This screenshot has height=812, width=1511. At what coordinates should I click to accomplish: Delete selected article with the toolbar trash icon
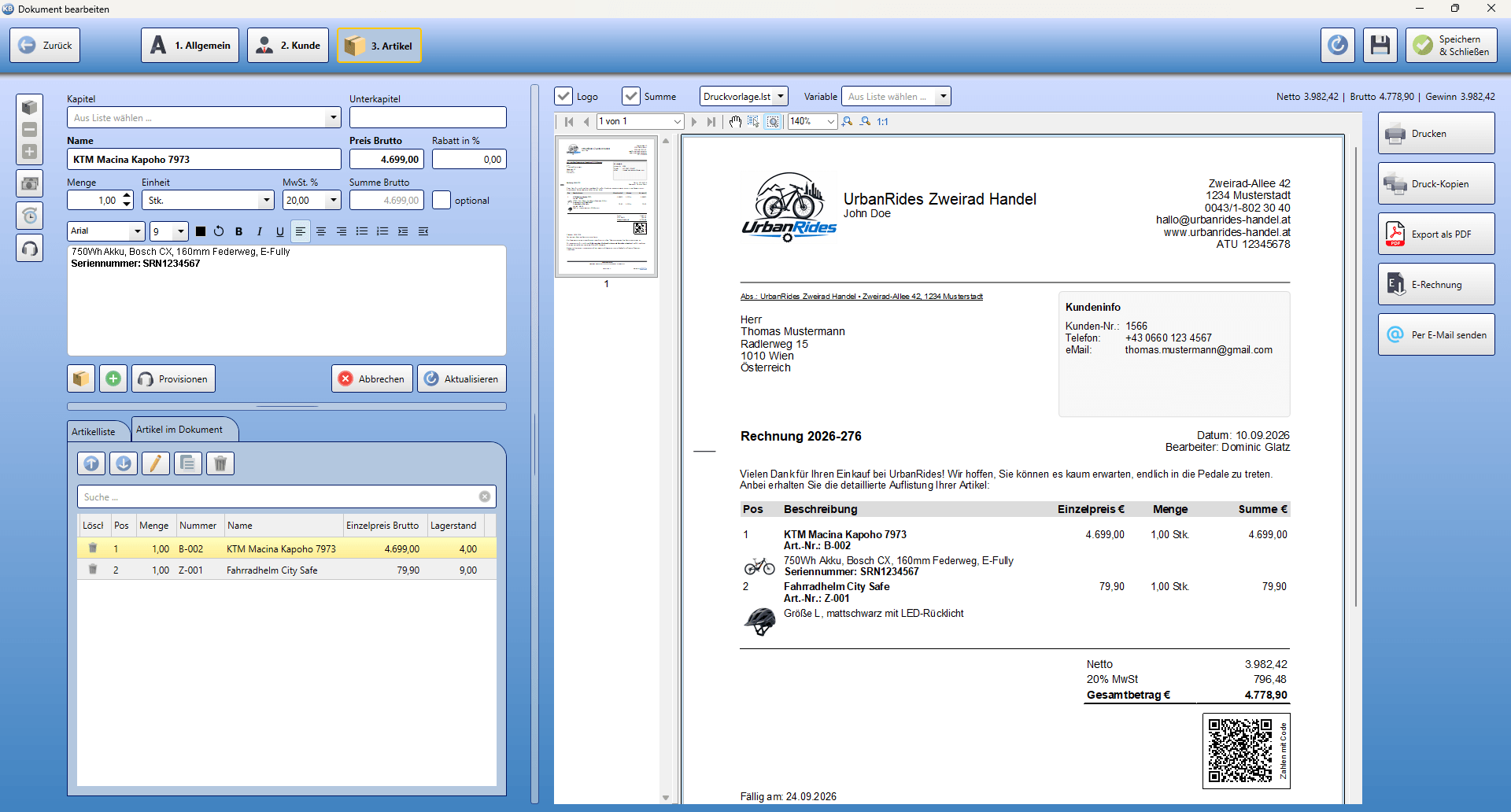(220, 463)
